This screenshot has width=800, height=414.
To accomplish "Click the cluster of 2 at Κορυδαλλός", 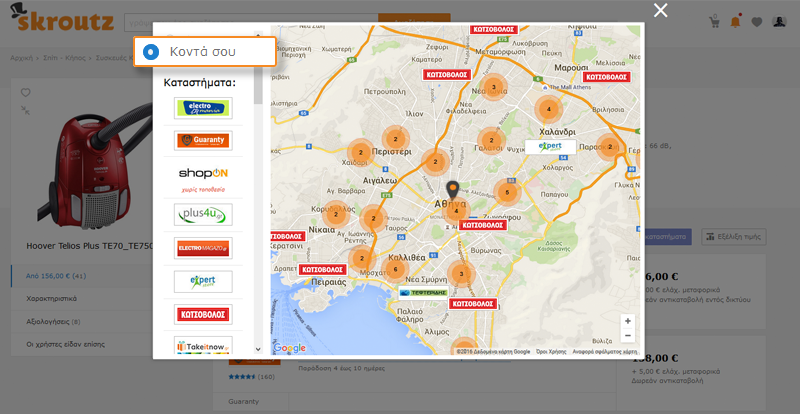I will coord(336,214).
